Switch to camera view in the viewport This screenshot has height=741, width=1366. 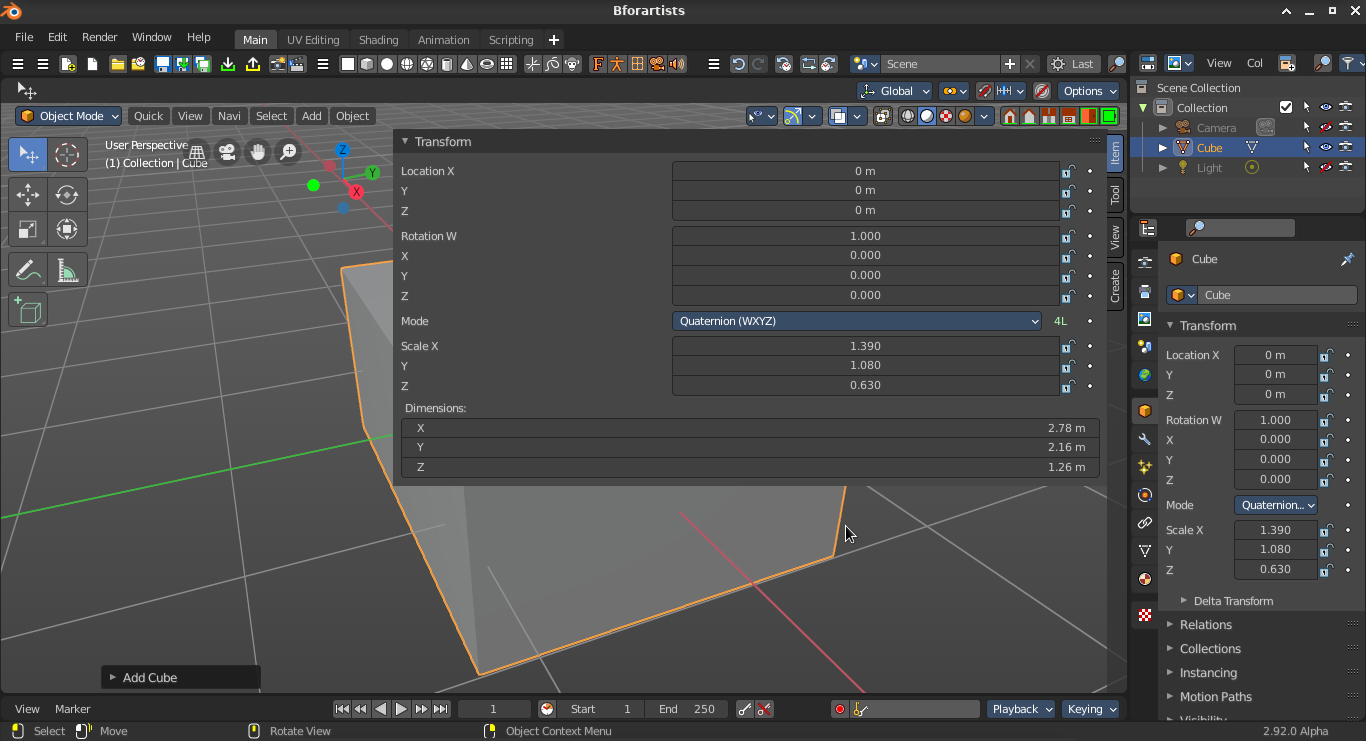tap(227, 152)
